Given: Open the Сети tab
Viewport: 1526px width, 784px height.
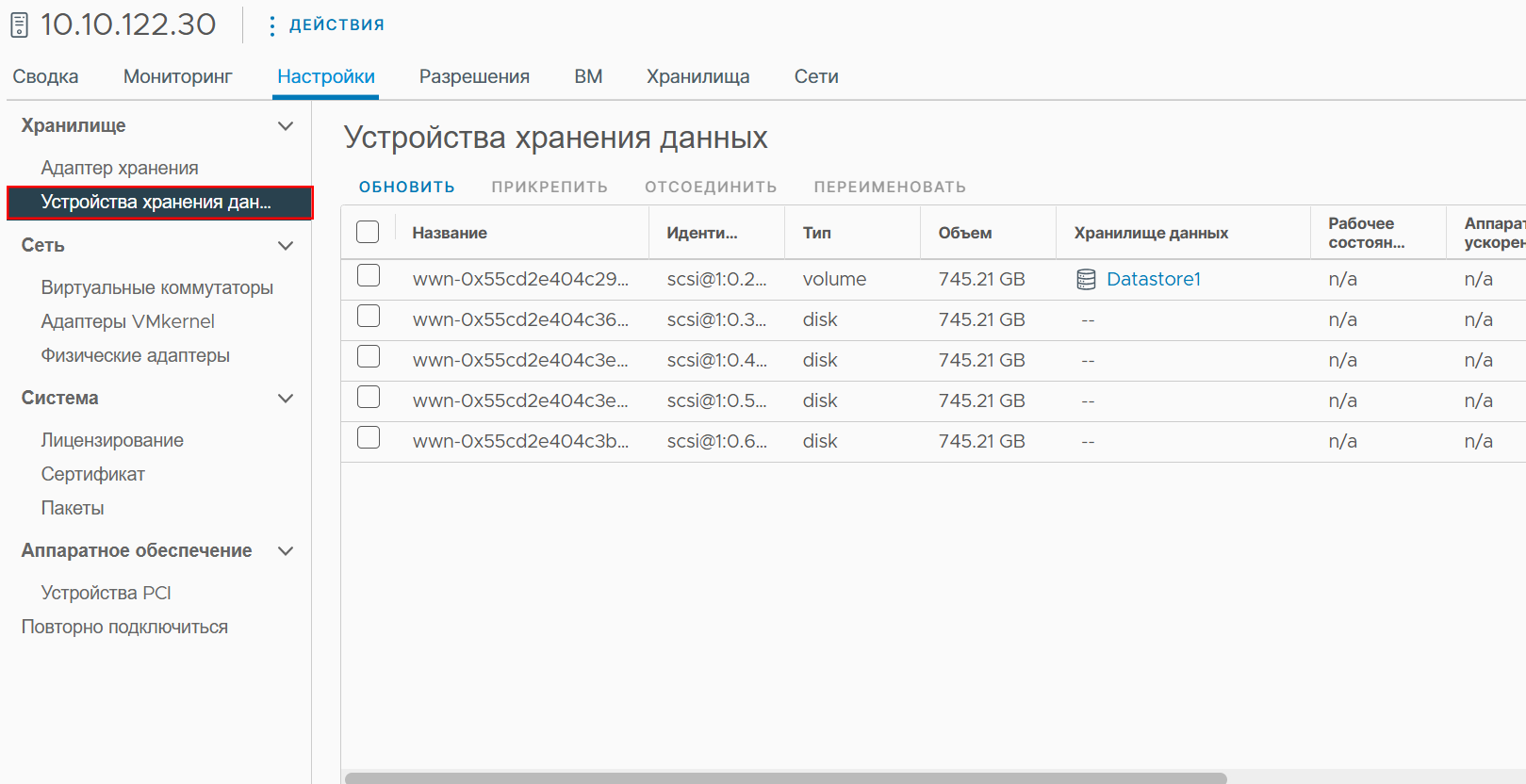Looking at the screenshot, I should click(x=816, y=76).
